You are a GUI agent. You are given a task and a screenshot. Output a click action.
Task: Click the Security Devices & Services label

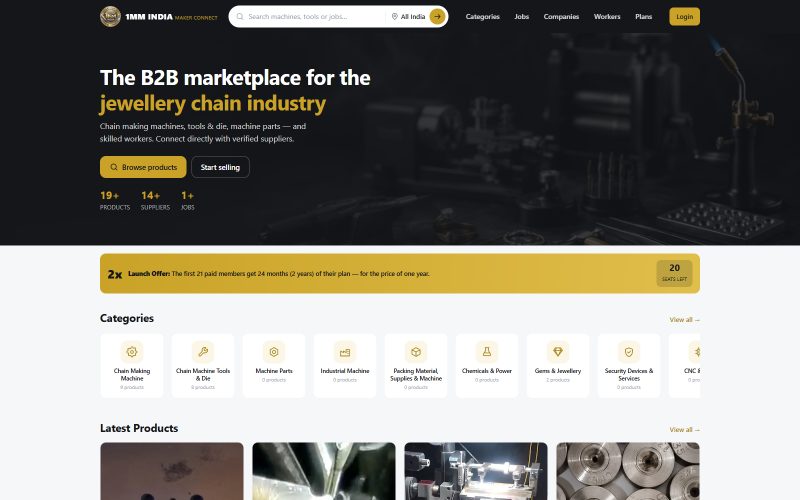tap(629, 374)
